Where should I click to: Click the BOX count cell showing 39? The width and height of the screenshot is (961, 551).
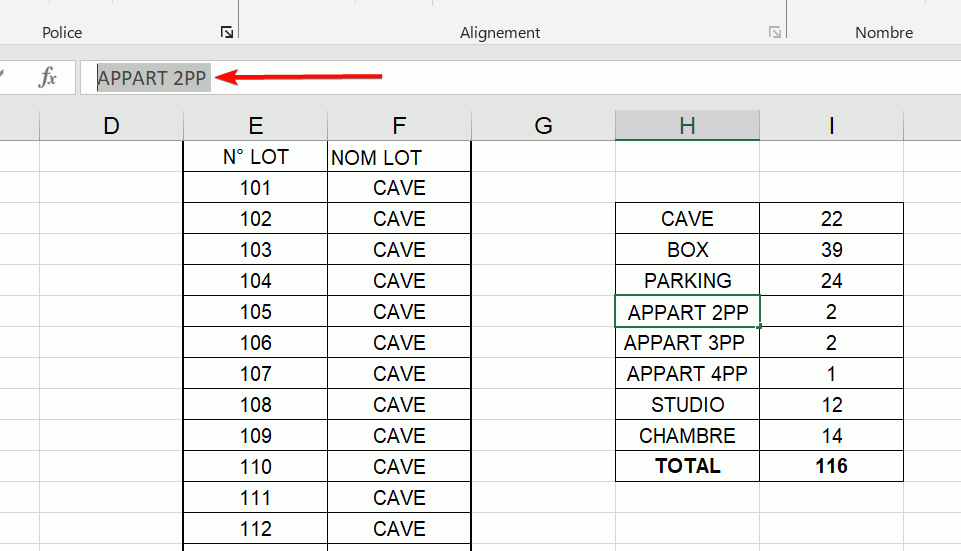(x=831, y=250)
